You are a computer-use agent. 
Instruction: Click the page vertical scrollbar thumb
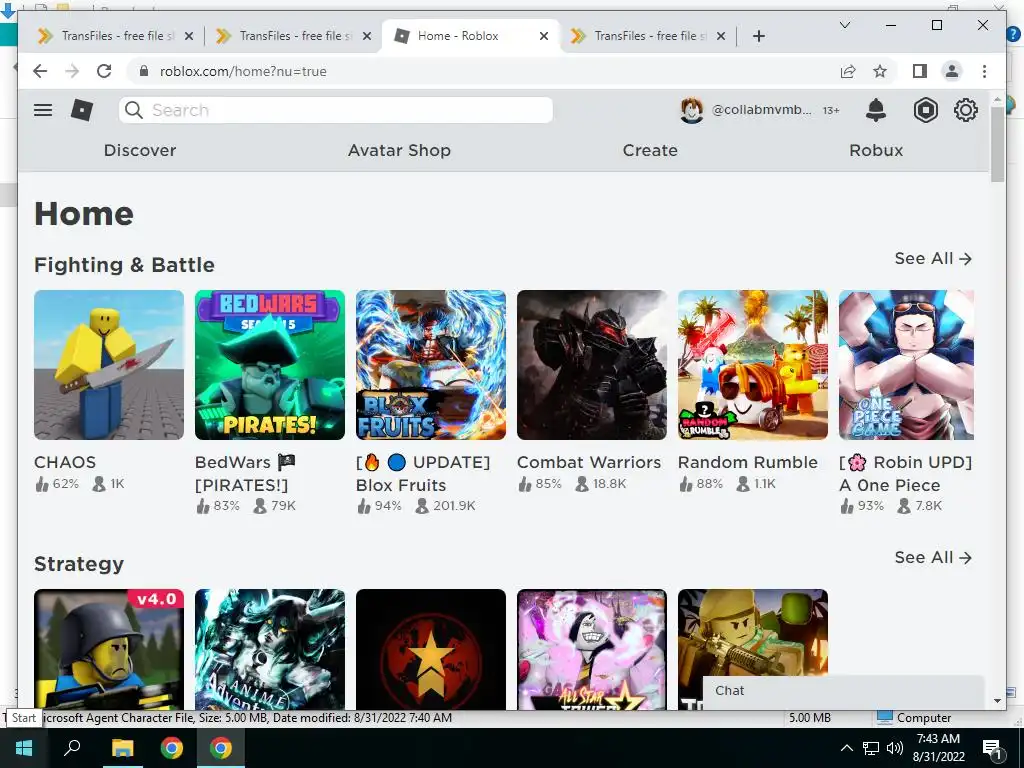[x=997, y=145]
